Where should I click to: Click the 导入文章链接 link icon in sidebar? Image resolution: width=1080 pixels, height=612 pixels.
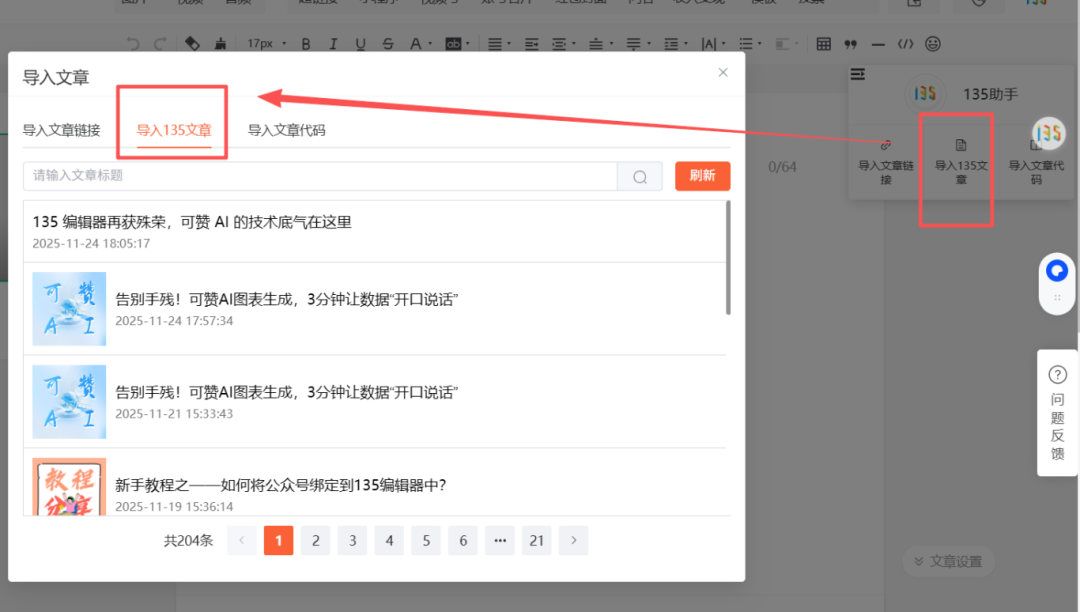886,146
